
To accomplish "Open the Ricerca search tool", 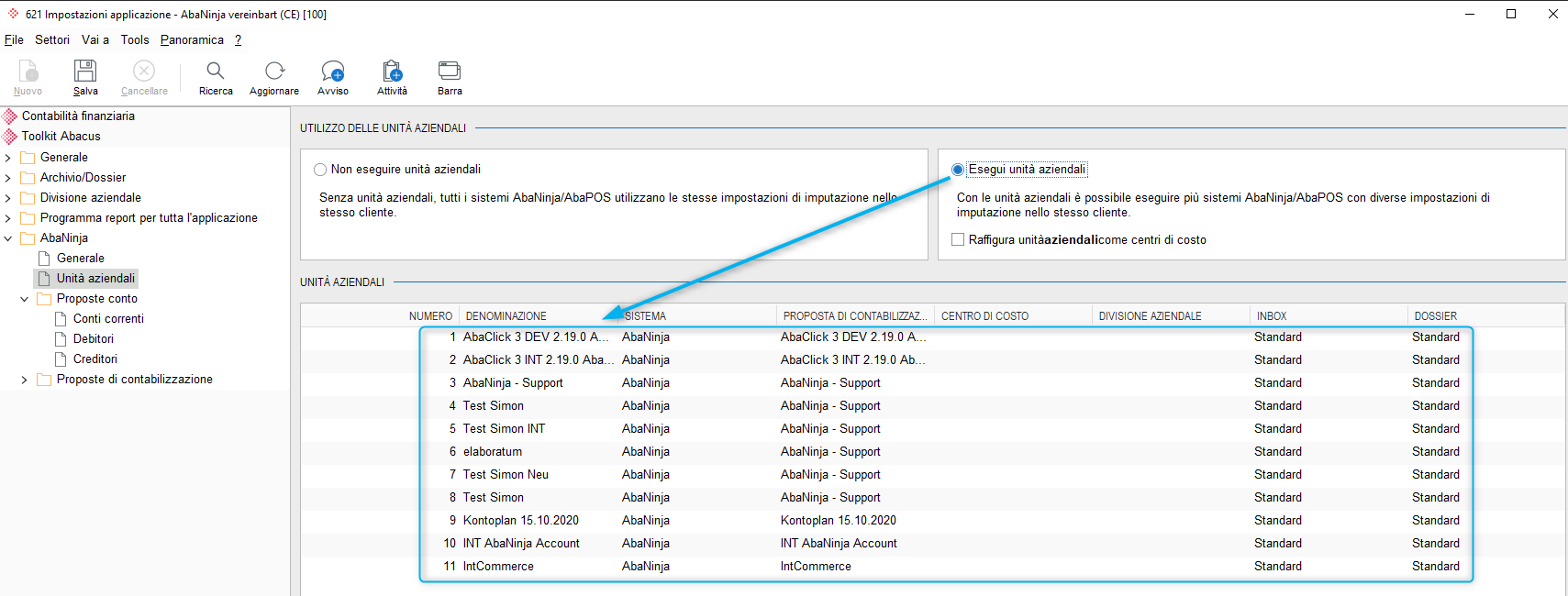I will [x=216, y=71].
